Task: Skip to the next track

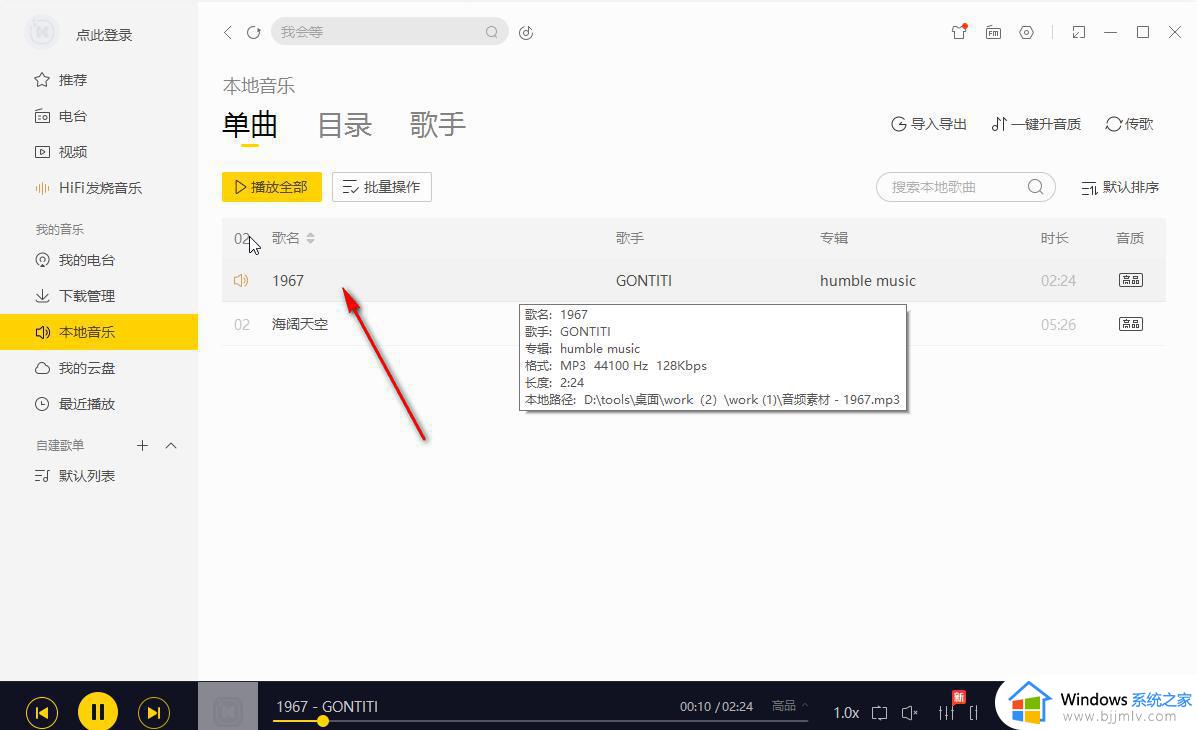Action: pos(153,712)
